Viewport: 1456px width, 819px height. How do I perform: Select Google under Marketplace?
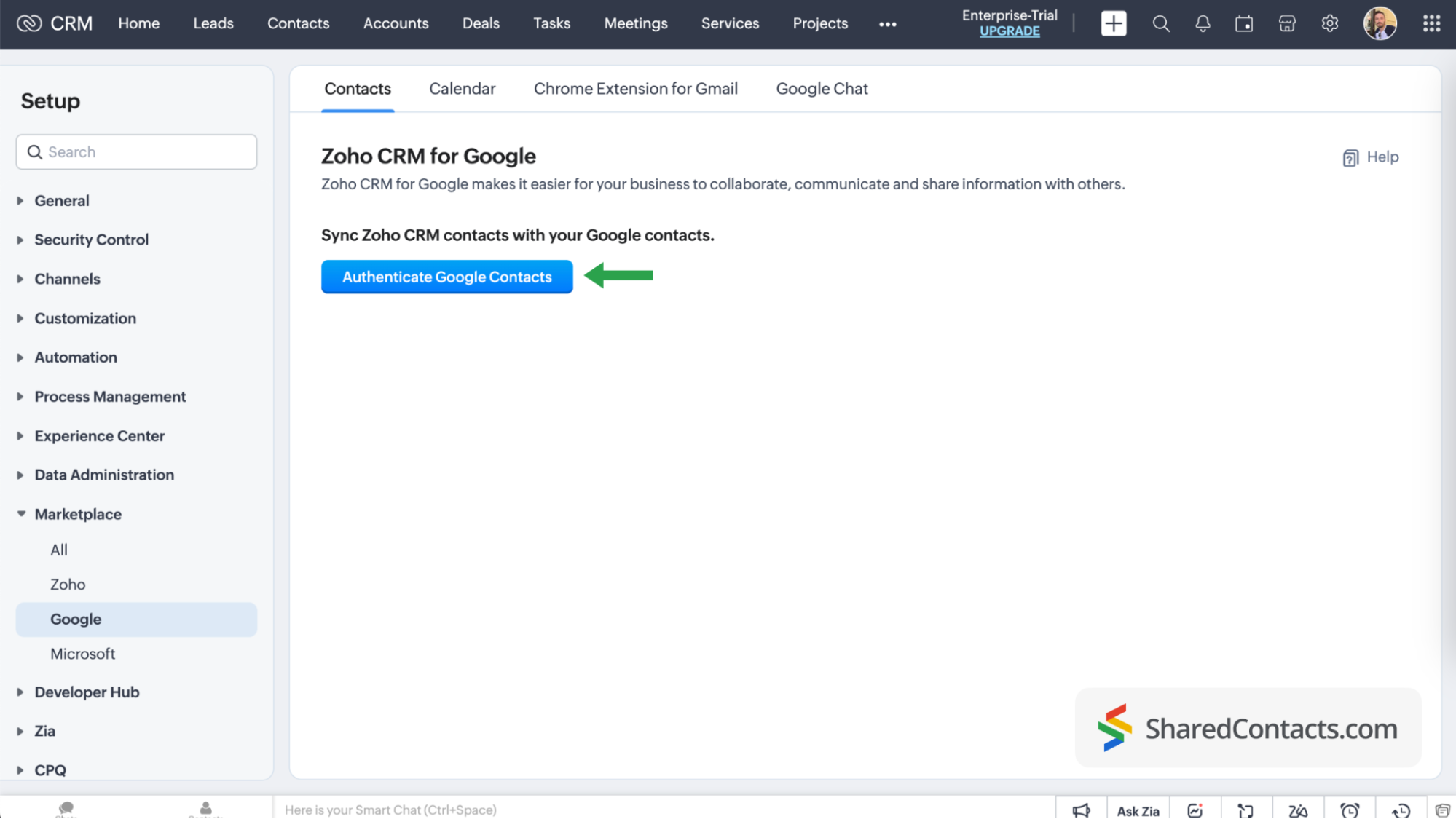click(x=136, y=620)
